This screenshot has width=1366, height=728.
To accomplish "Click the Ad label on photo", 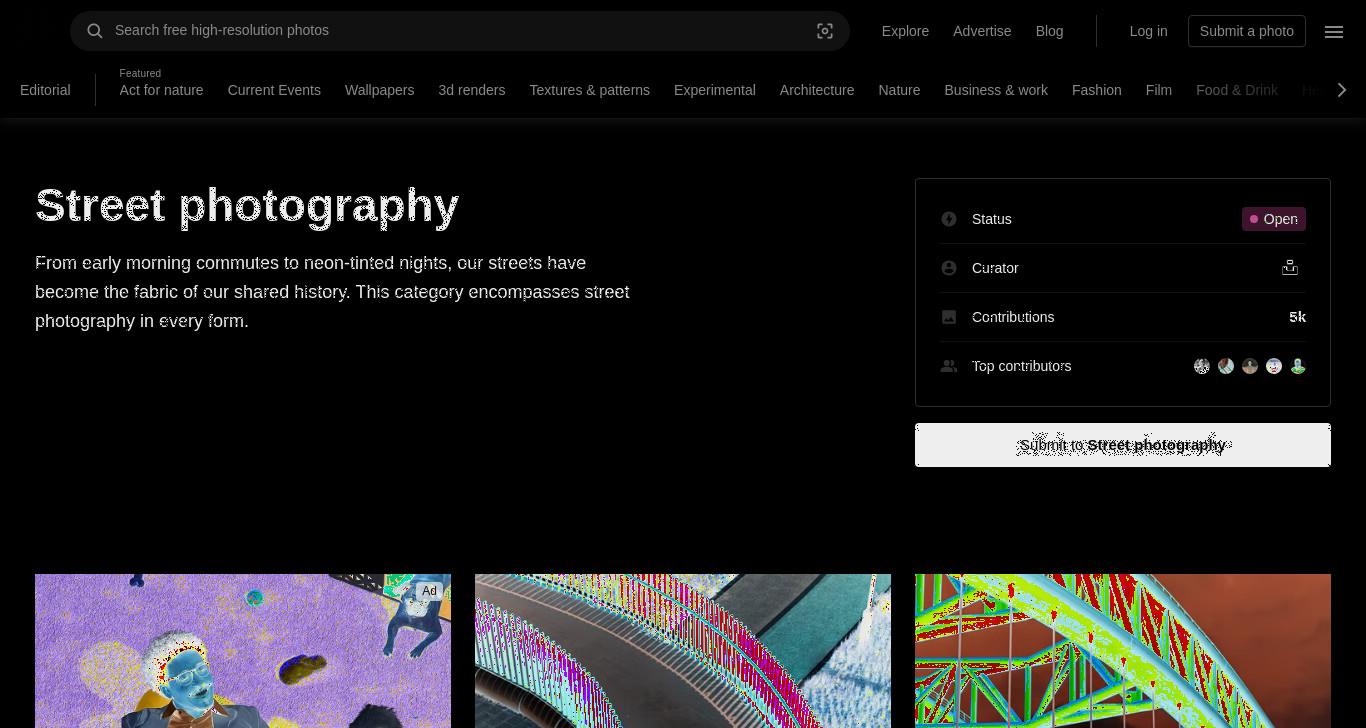I will point(429,591).
